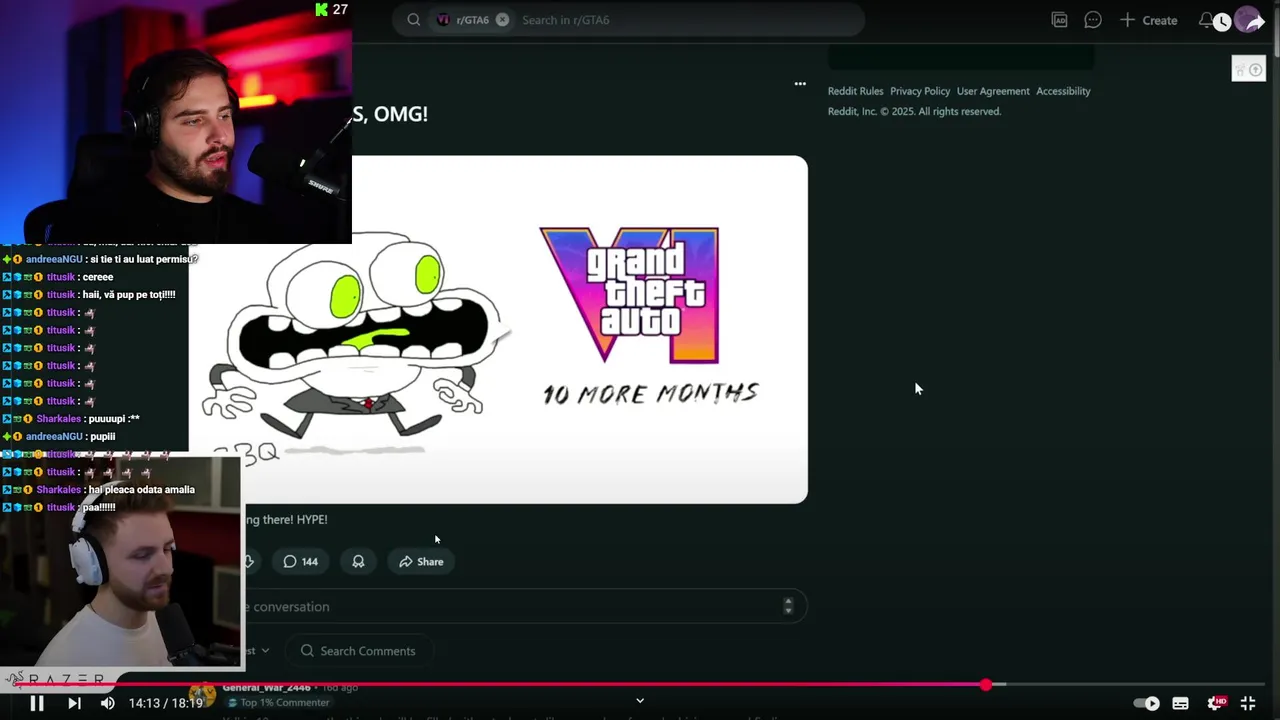Click the 14:13 / 18:19 time display

click(166, 703)
